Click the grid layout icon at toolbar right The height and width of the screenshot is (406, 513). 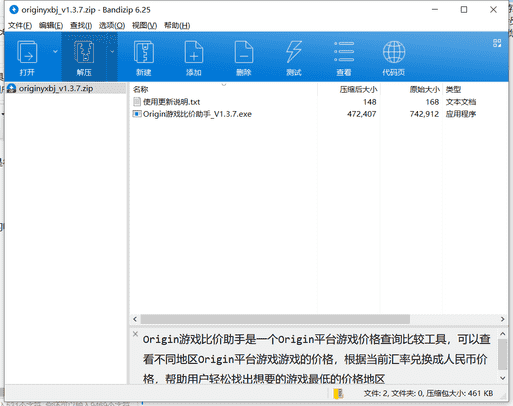(x=497, y=43)
